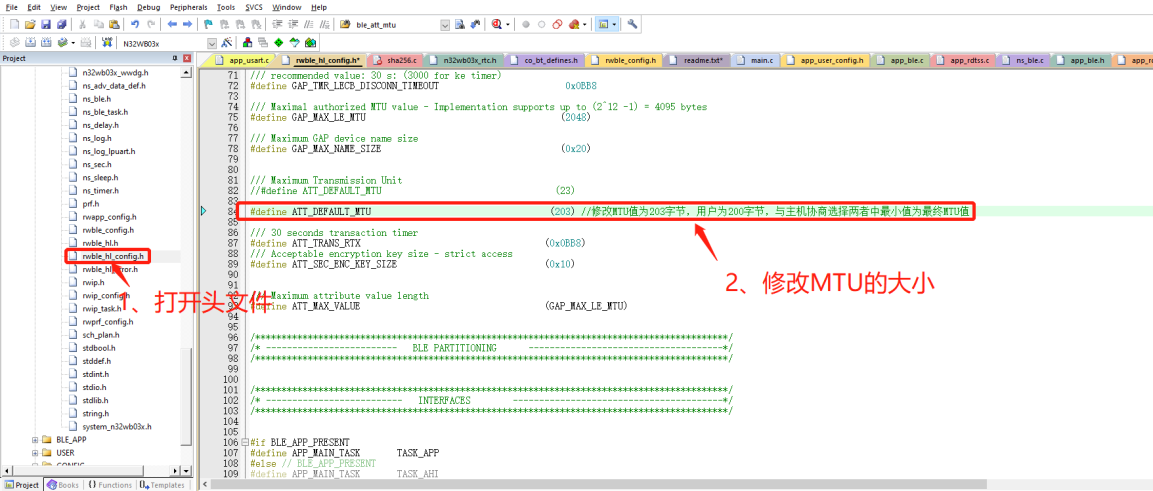
Task: Open Options for Target magic wand icon
Action: [x=227, y=43]
